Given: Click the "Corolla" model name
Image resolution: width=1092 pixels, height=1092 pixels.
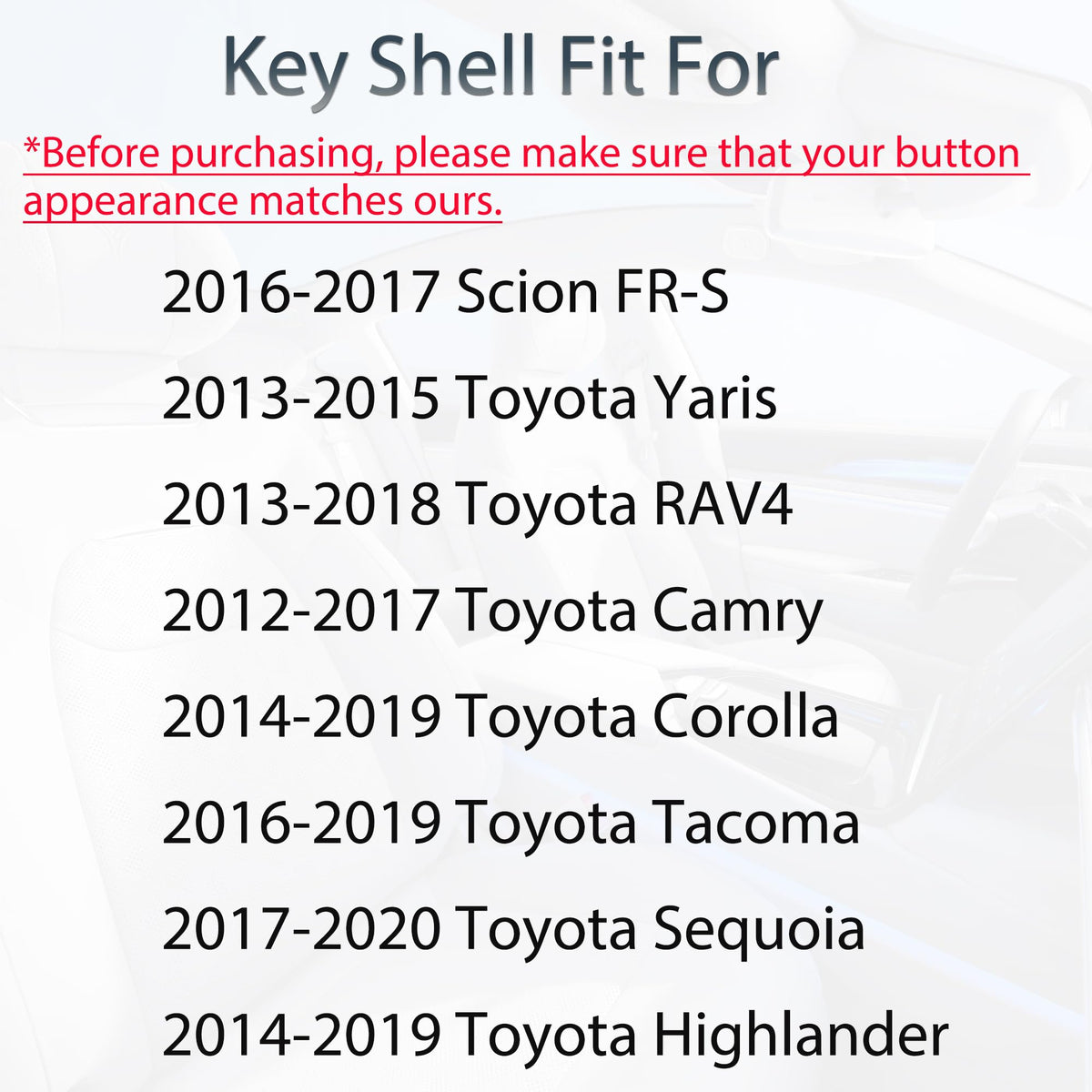Looking at the screenshot, I should coord(745,718).
